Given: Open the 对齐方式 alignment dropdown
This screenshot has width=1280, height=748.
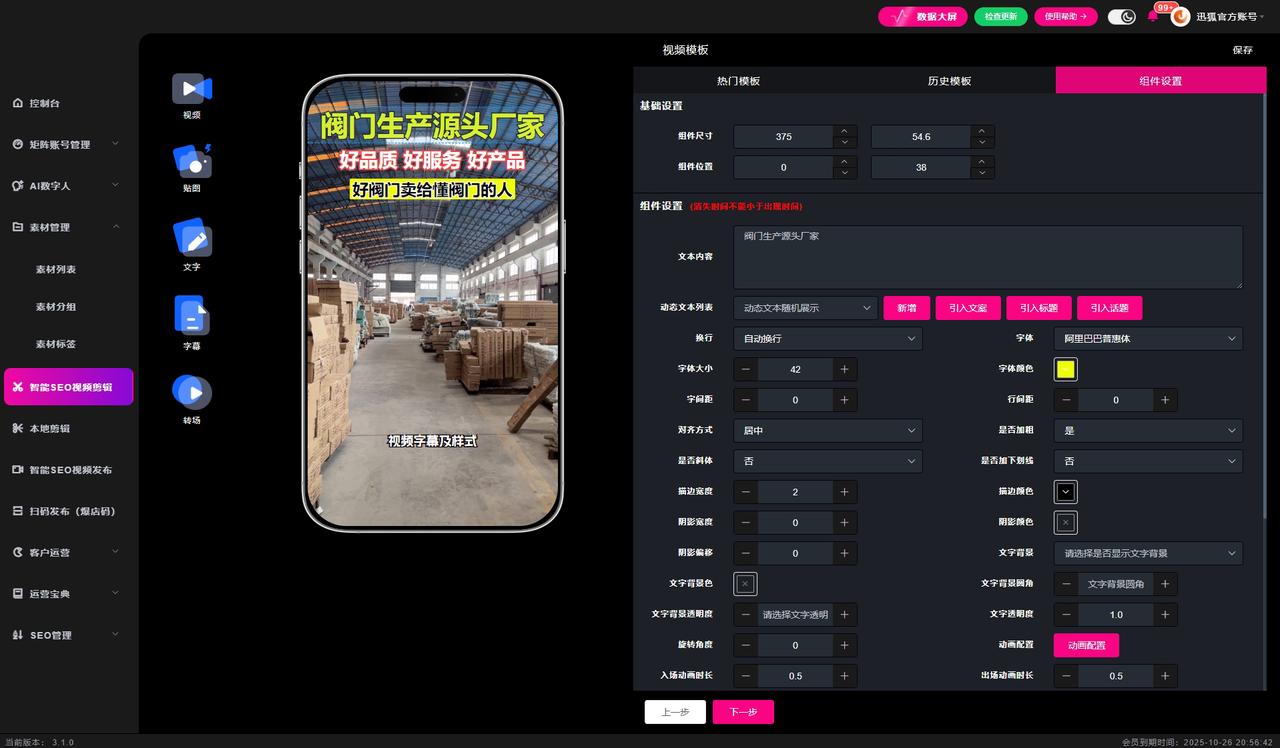Looking at the screenshot, I should [x=827, y=430].
